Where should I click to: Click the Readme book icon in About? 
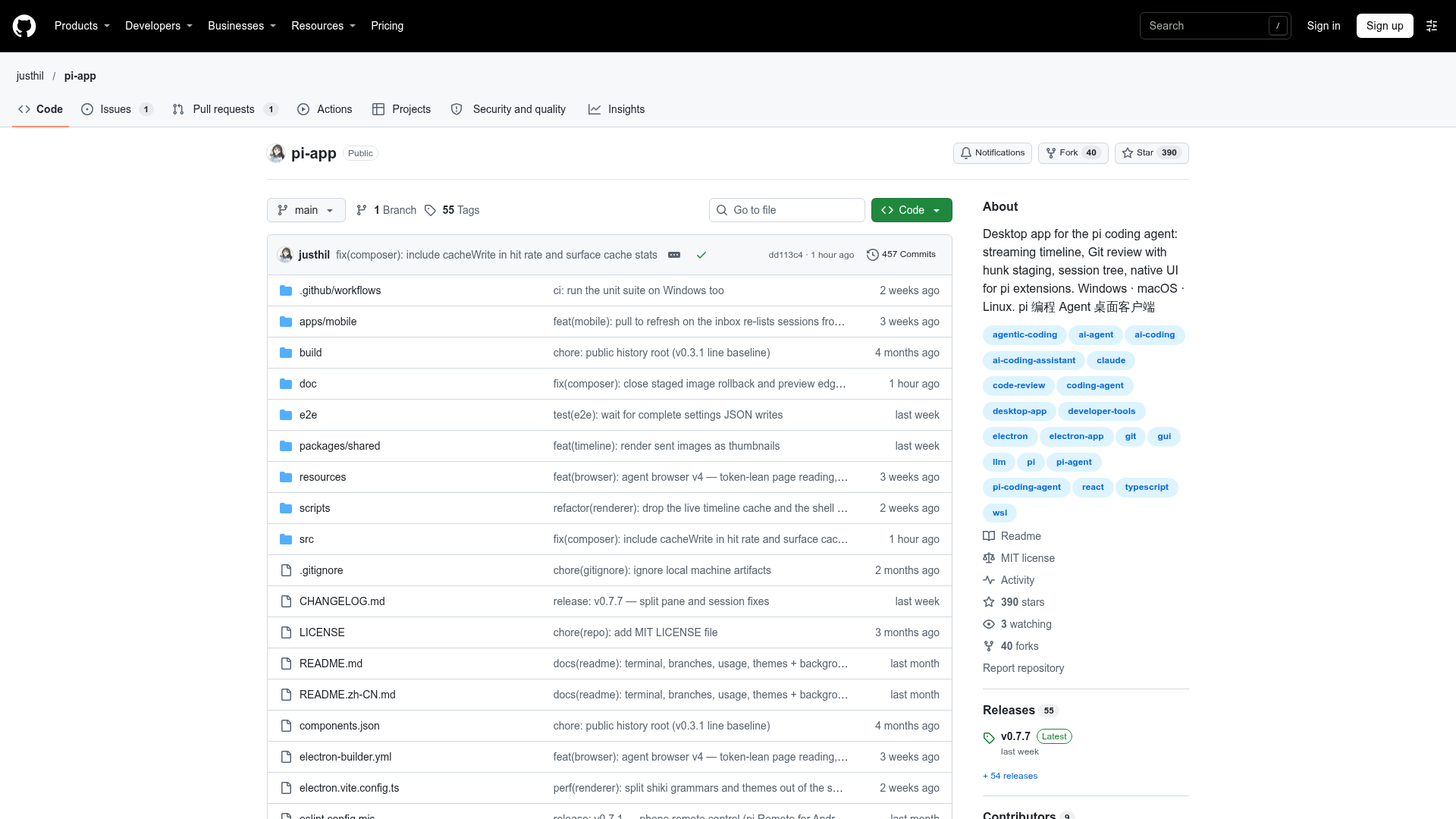(989, 536)
